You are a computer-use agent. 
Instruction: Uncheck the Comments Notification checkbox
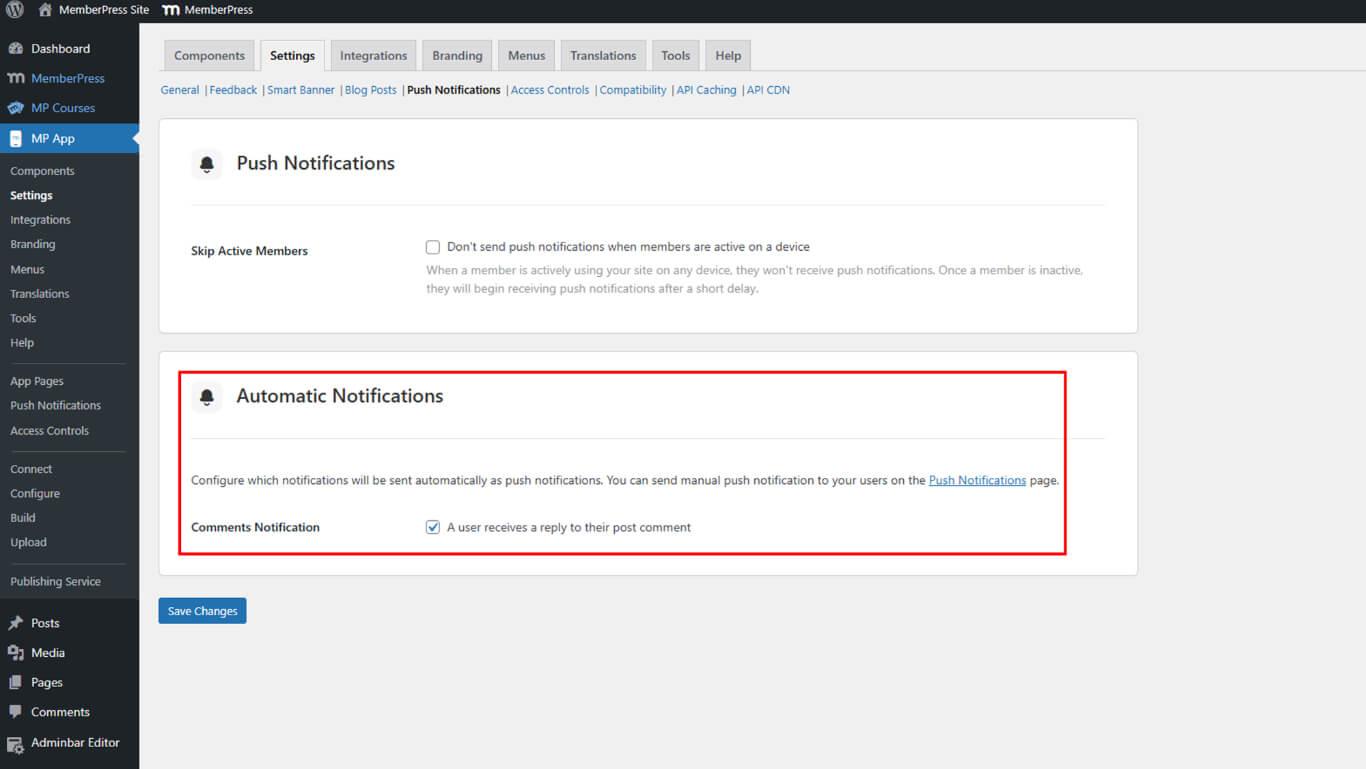433,527
